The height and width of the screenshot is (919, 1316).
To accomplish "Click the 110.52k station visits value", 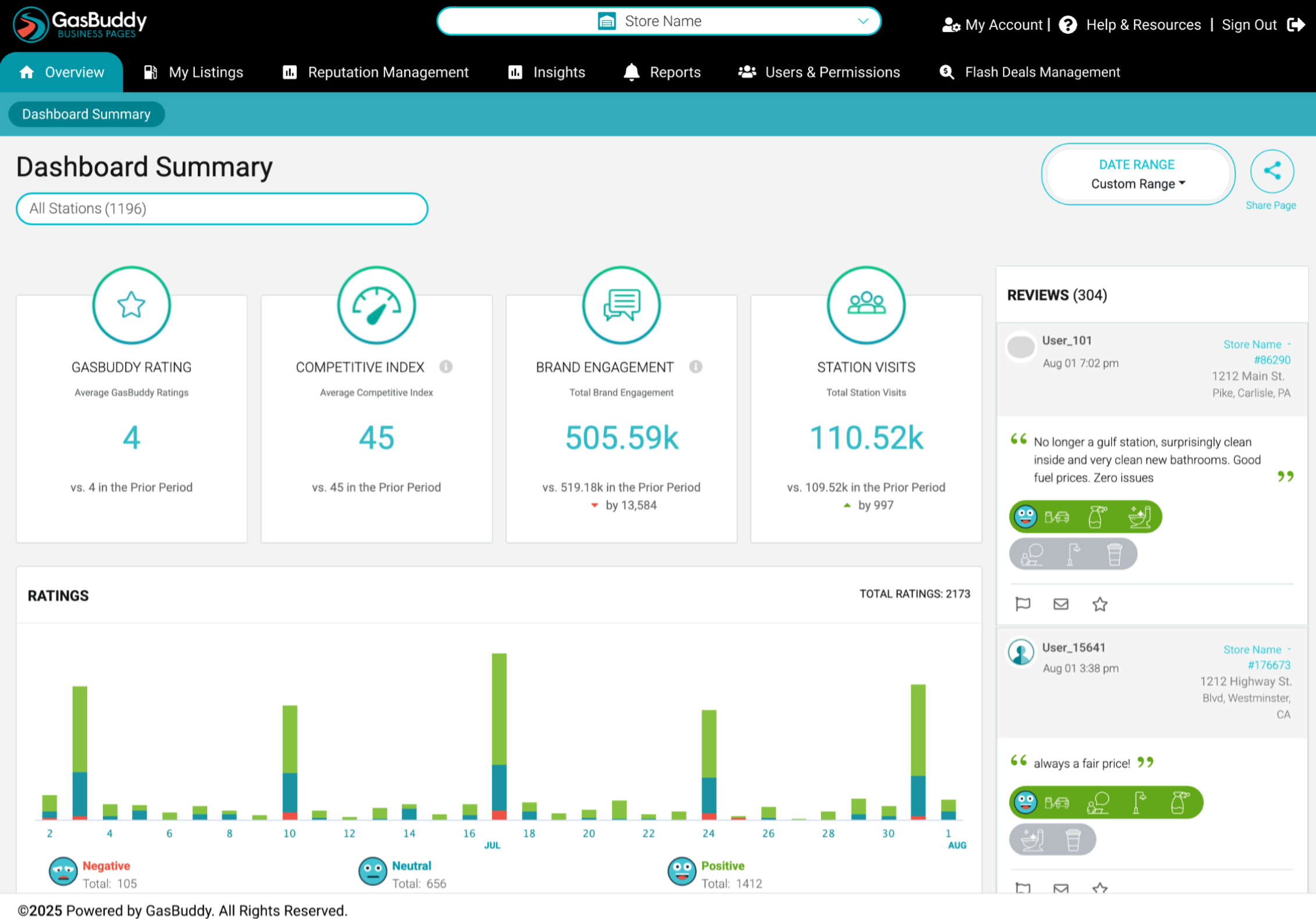I will (x=866, y=438).
